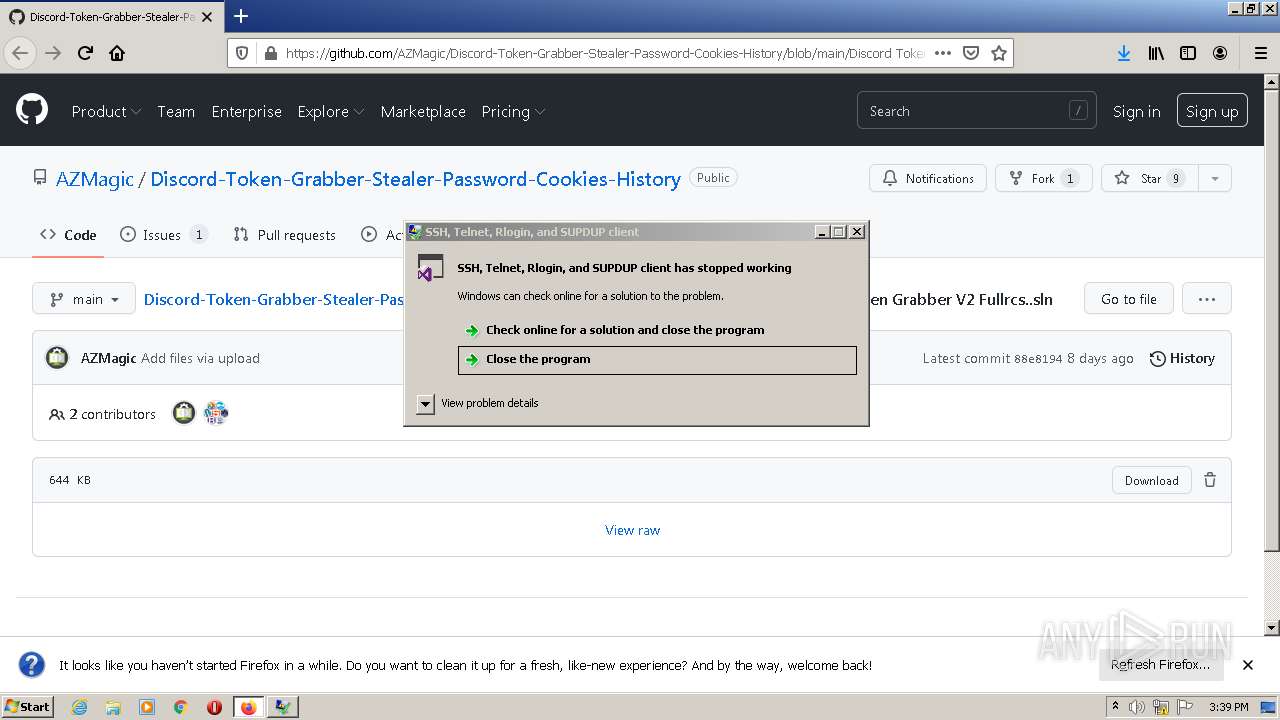
Task: Reload the page in Firefox
Action: (x=85, y=53)
